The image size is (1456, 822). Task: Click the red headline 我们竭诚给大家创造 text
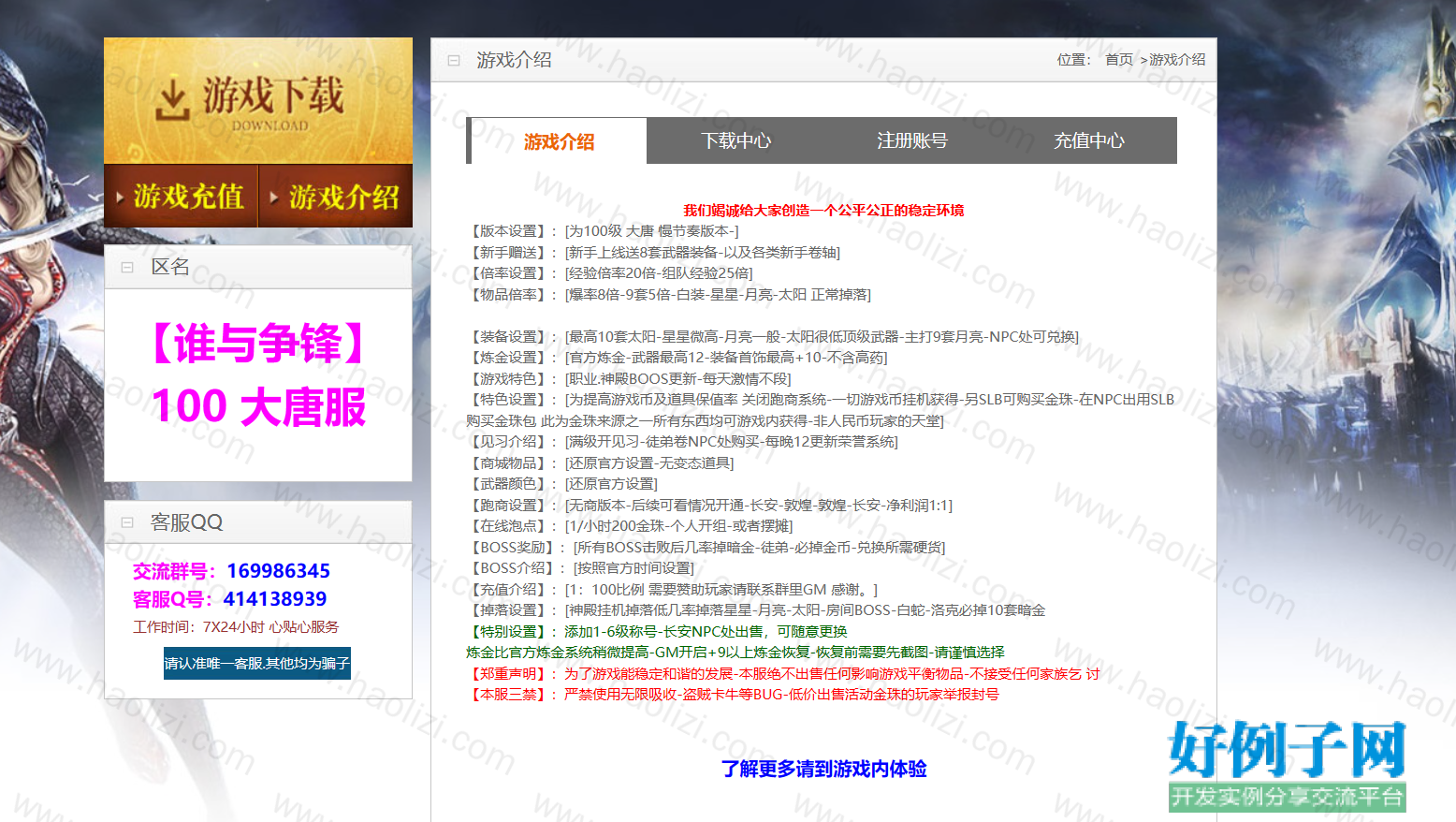click(823, 210)
